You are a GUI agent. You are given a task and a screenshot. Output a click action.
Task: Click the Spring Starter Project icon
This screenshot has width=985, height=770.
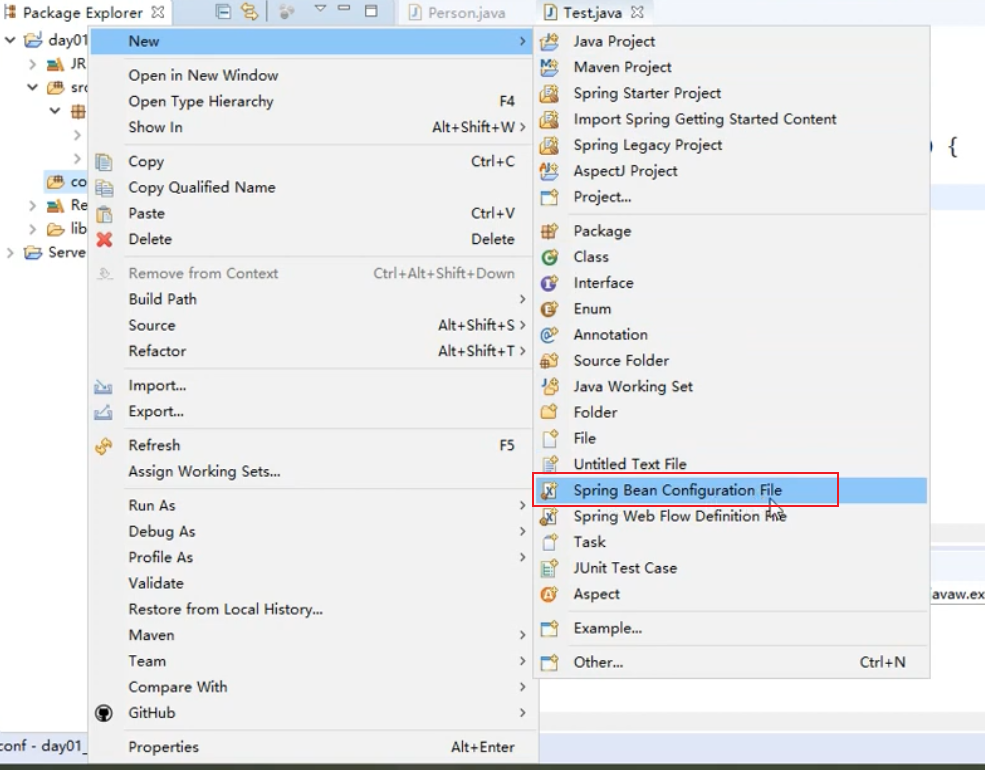pos(549,93)
